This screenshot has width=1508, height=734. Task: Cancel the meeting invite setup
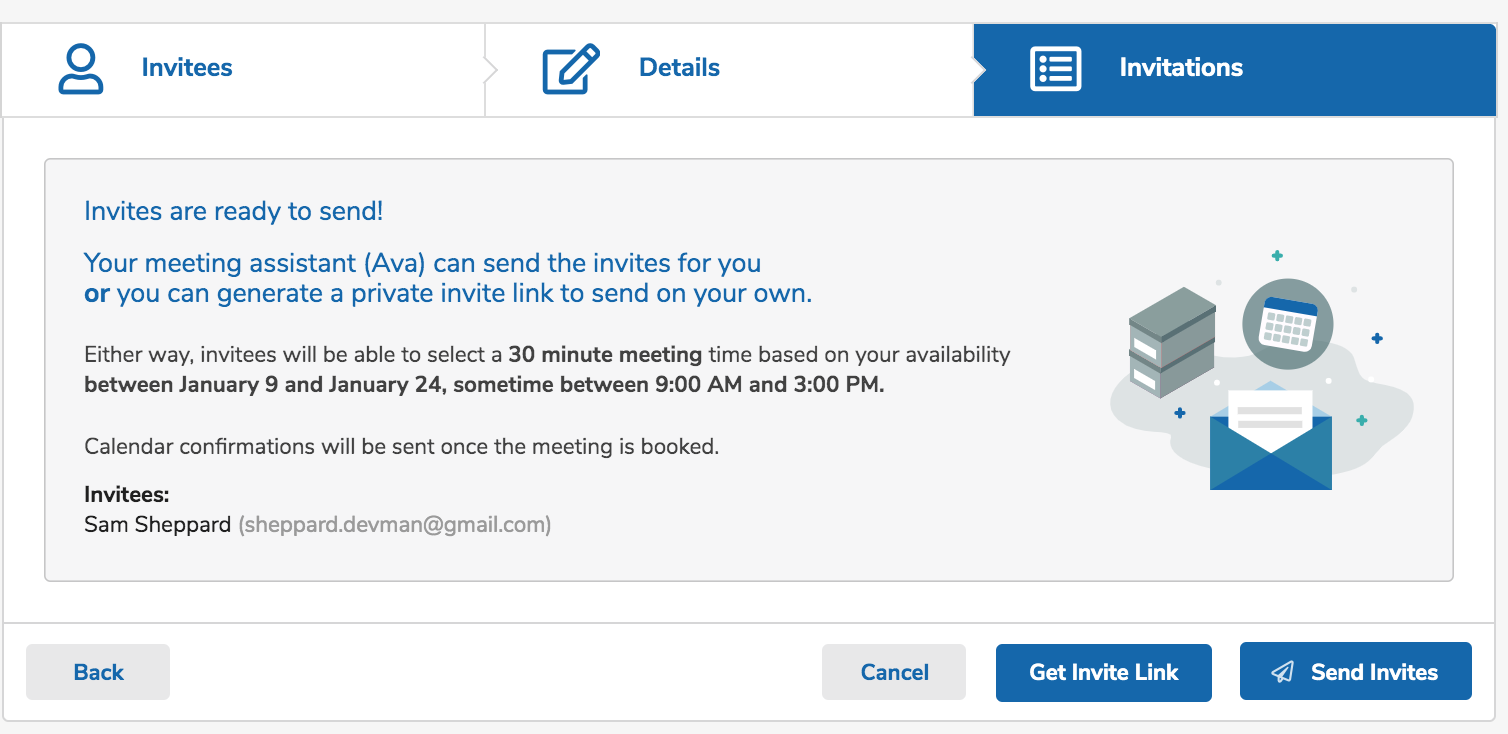pos(894,672)
